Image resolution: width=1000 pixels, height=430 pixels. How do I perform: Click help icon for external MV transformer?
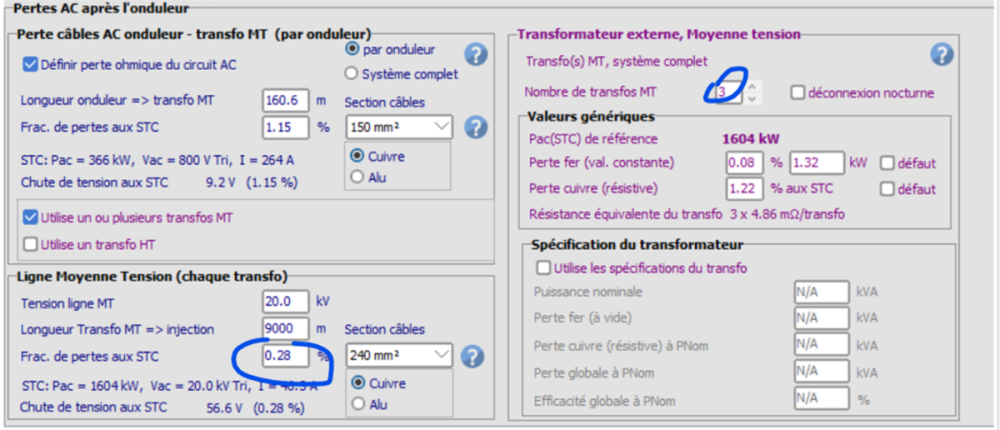pyautogui.click(x=941, y=54)
